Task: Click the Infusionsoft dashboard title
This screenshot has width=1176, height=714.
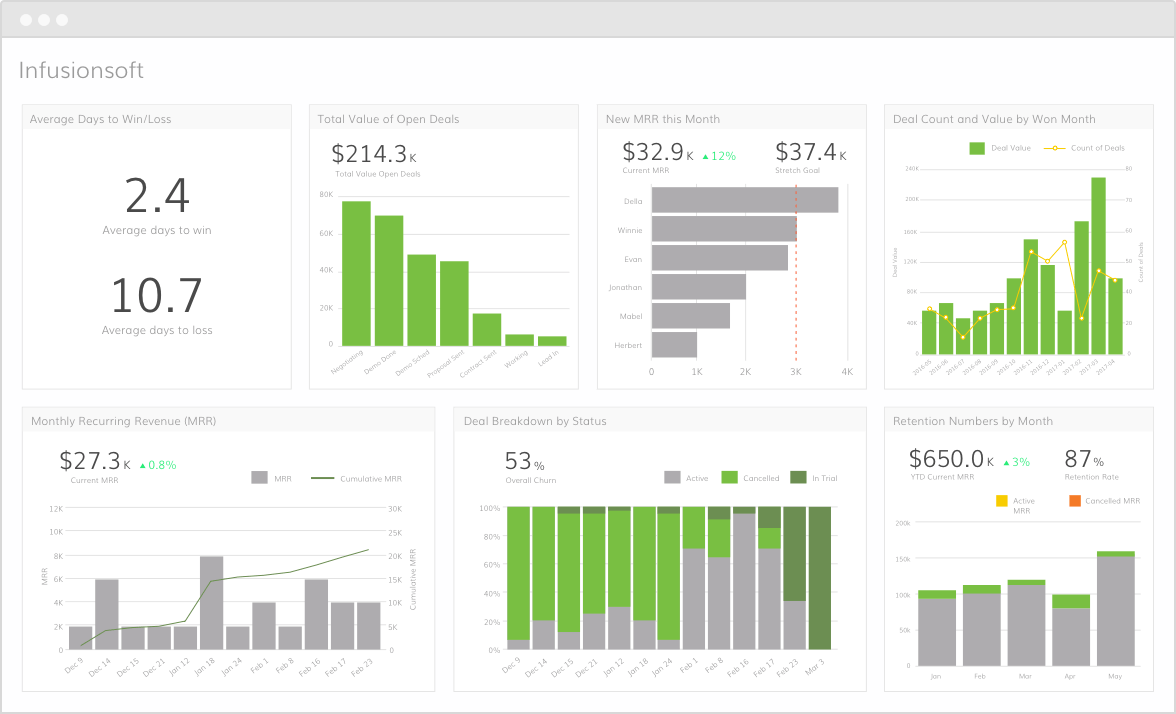Action: click(x=81, y=70)
